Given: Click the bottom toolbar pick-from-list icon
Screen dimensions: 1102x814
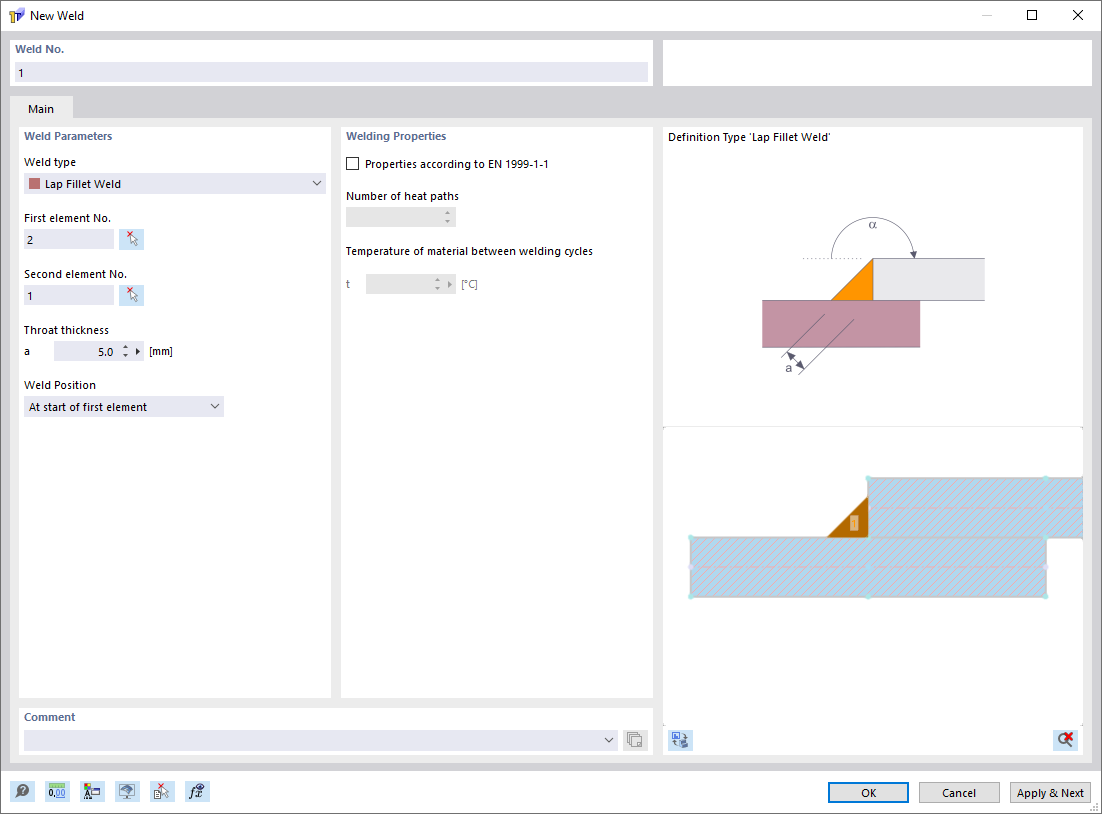Looking at the screenshot, I should pyautogui.click(x=162, y=792).
